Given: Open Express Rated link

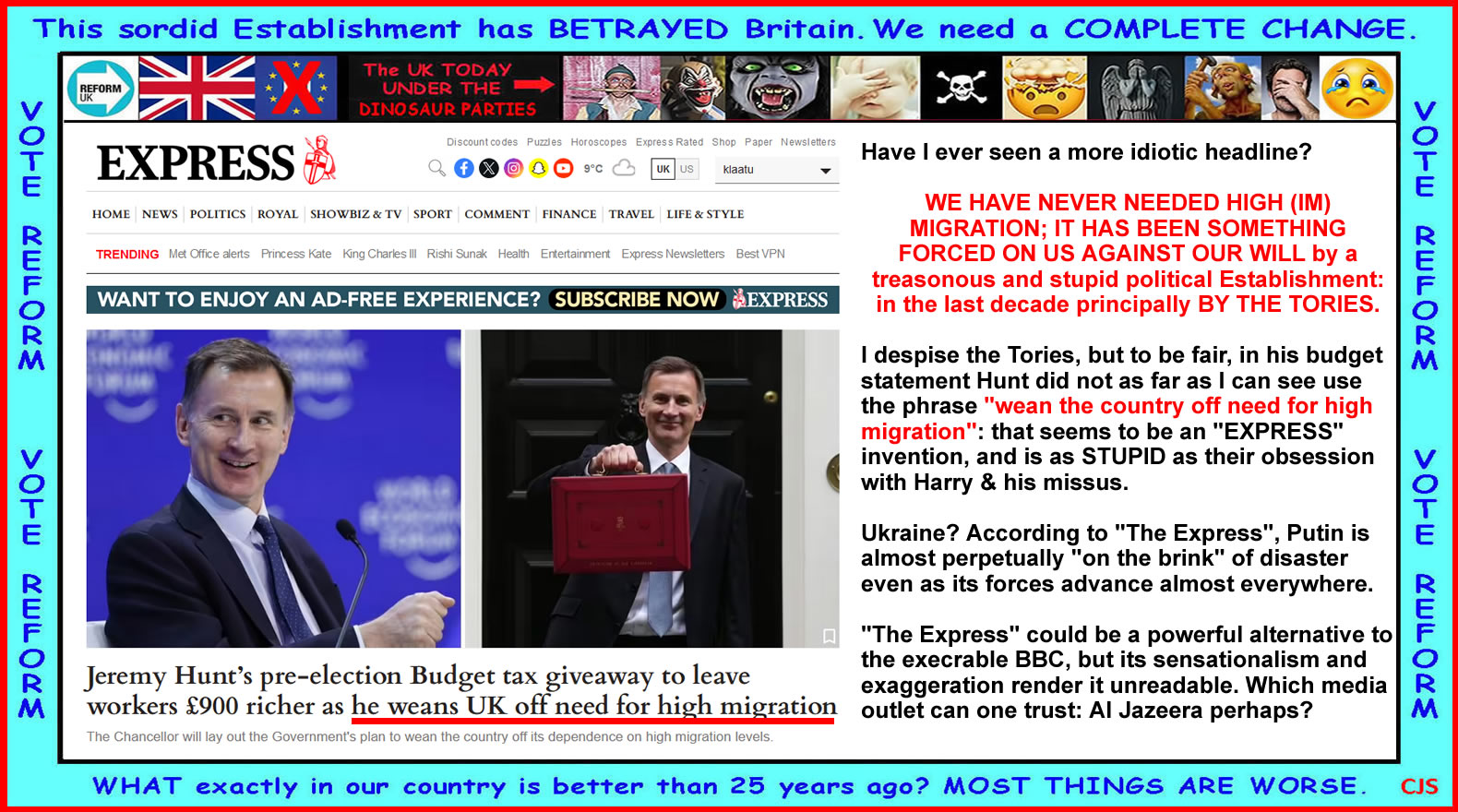Looking at the screenshot, I should (669, 142).
